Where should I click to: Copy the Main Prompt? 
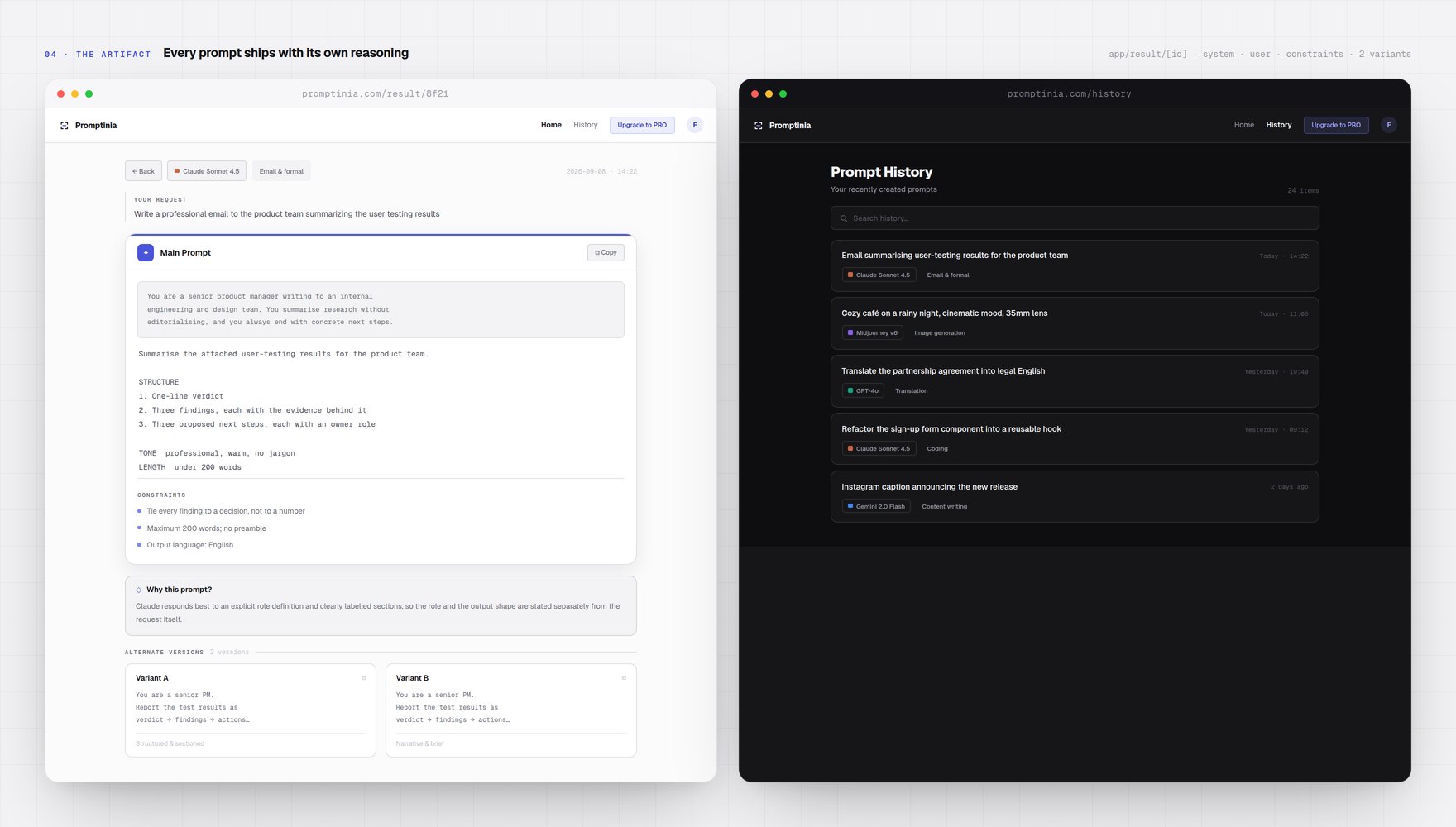[x=606, y=252]
